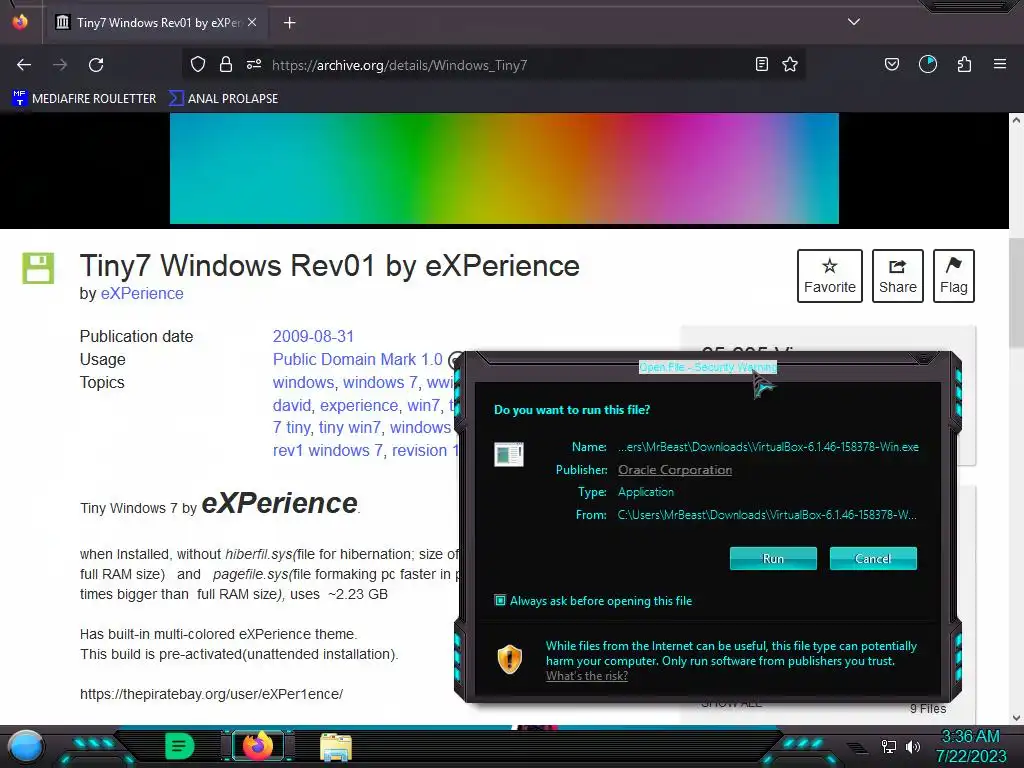Click the page scrollbar up arrow
Image resolution: width=1024 pixels, height=768 pixels.
(1016, 120)
